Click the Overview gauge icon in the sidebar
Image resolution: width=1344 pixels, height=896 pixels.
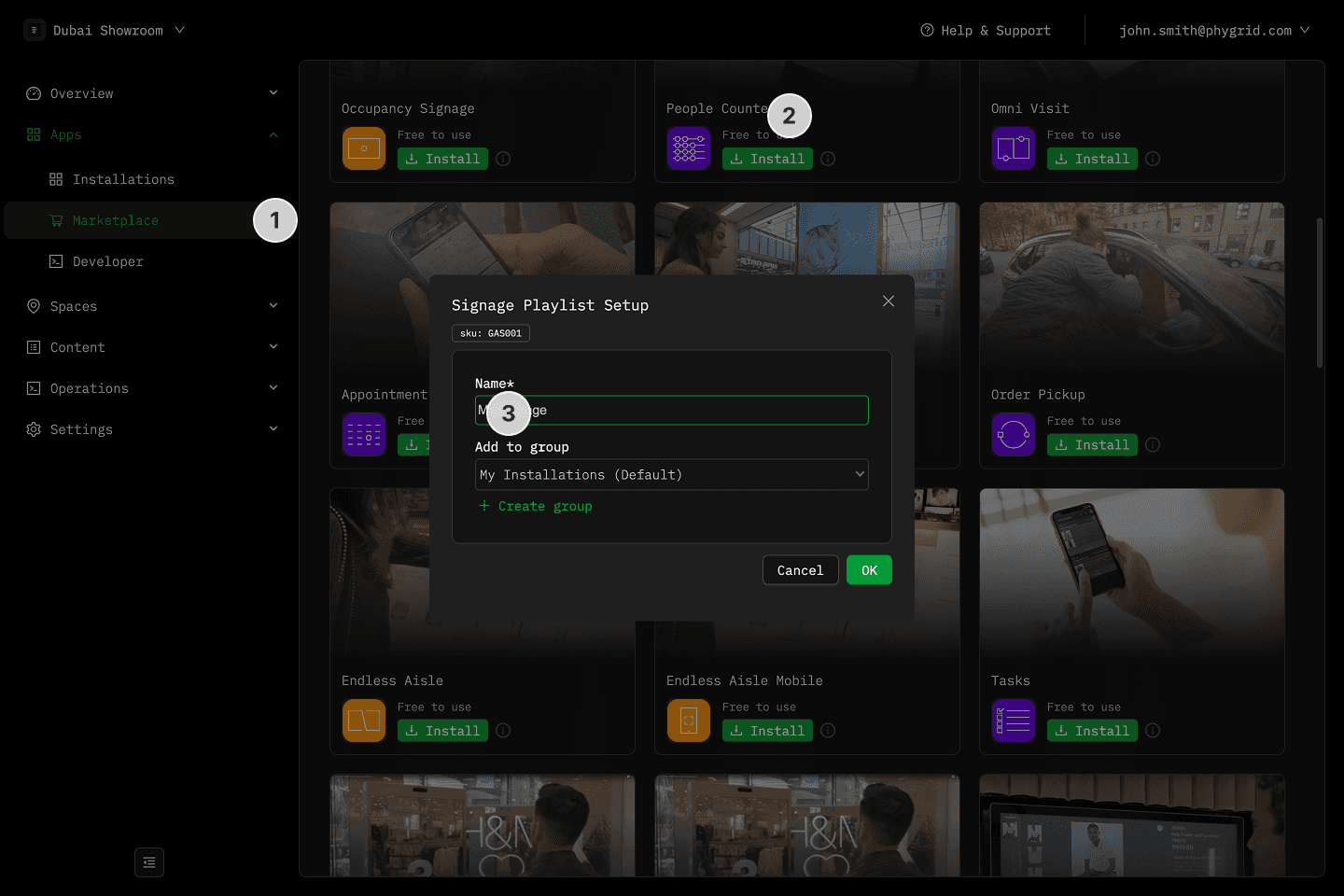[x=34, y=93]
